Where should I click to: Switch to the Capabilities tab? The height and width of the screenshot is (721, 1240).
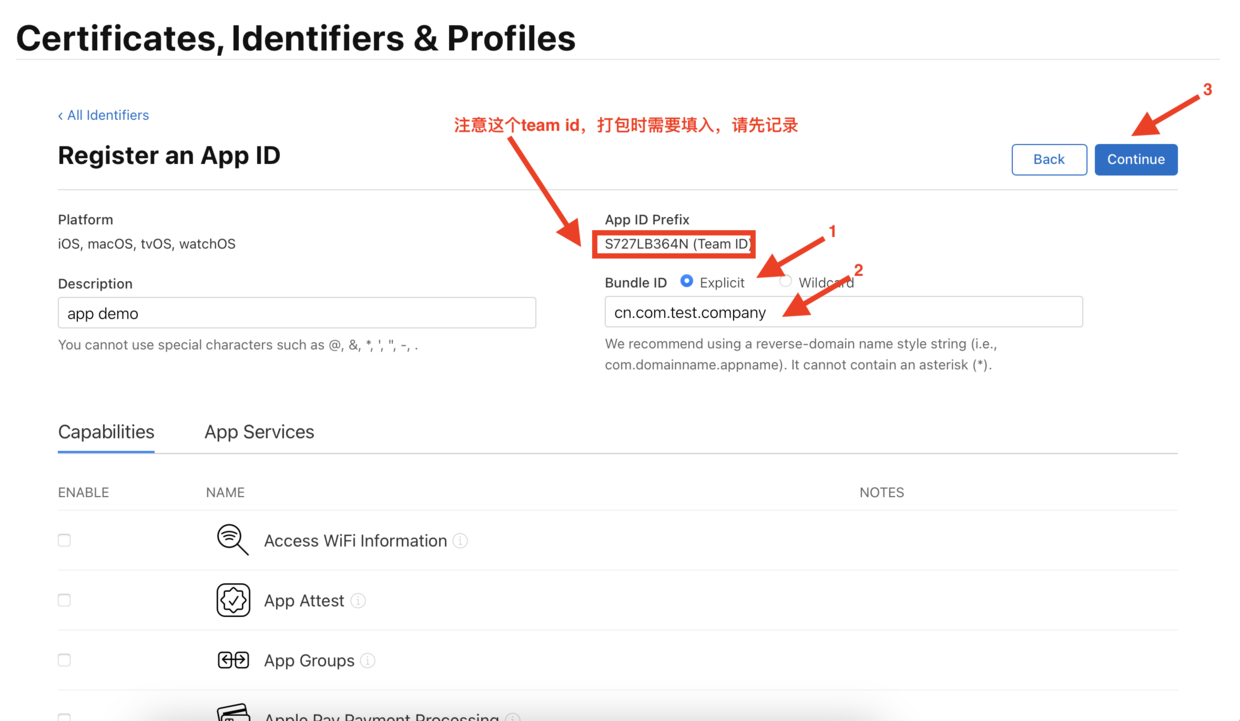[106, 432]
